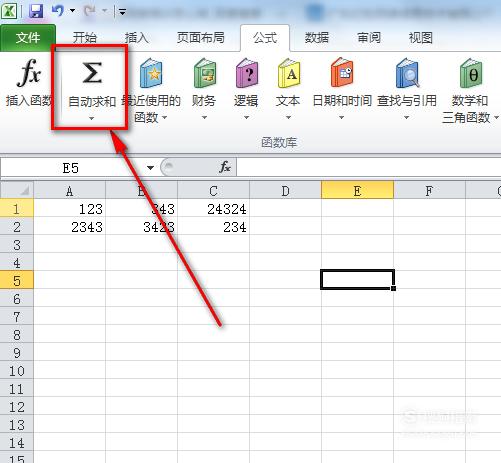The height and width of the screenshot is (463, 501).
Task: Open the Date and Time functions icon
Action: [342, 72]
